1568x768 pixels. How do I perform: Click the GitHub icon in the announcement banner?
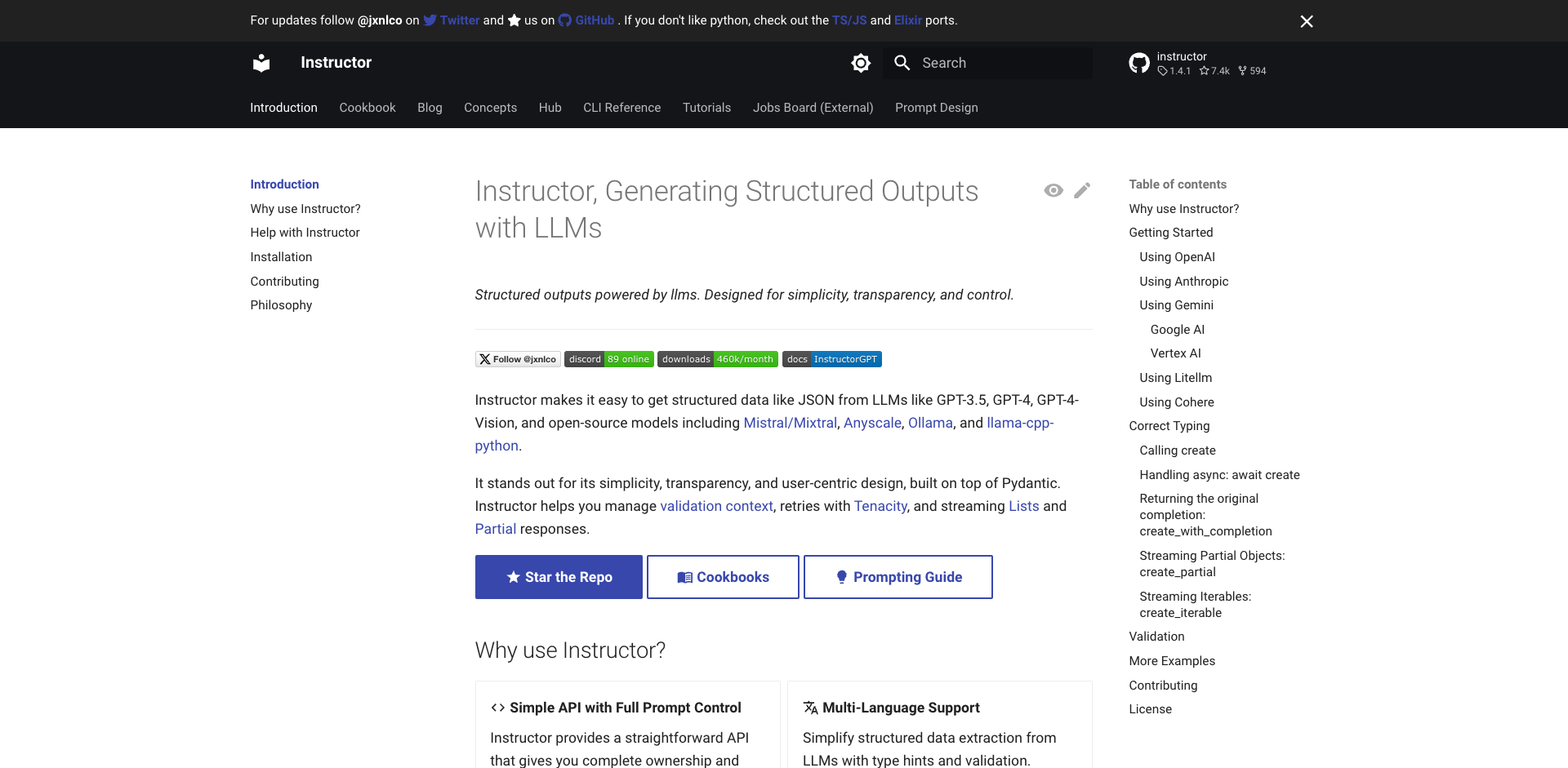pyautogui.click(x=565, y=20)
